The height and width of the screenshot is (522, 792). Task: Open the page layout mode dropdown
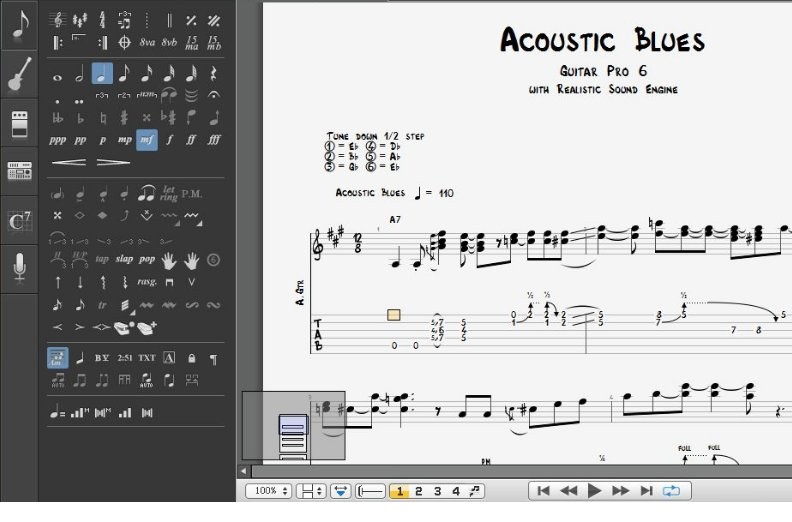[x=311, y=491]
